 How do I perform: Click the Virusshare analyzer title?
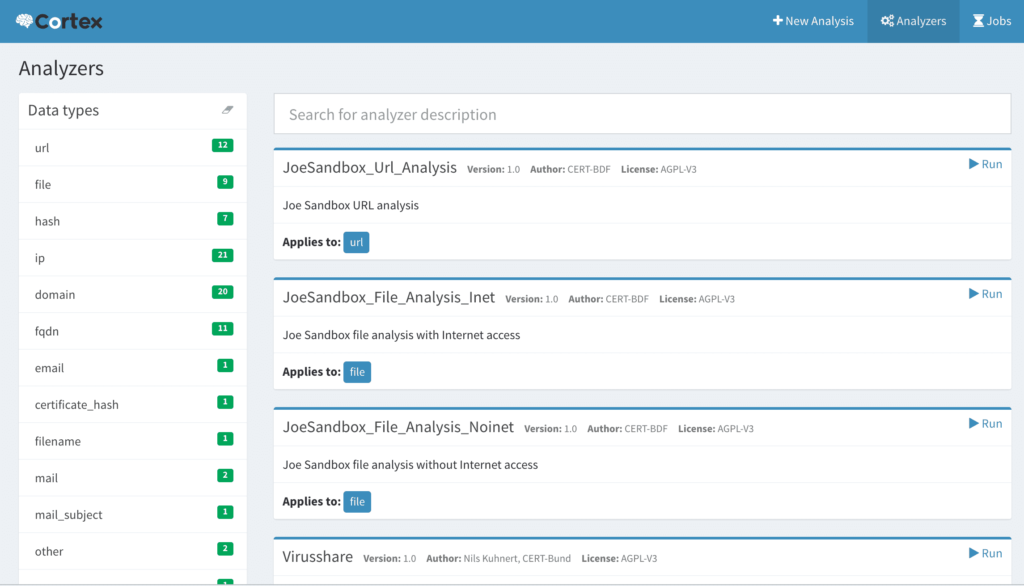[317, 557]
